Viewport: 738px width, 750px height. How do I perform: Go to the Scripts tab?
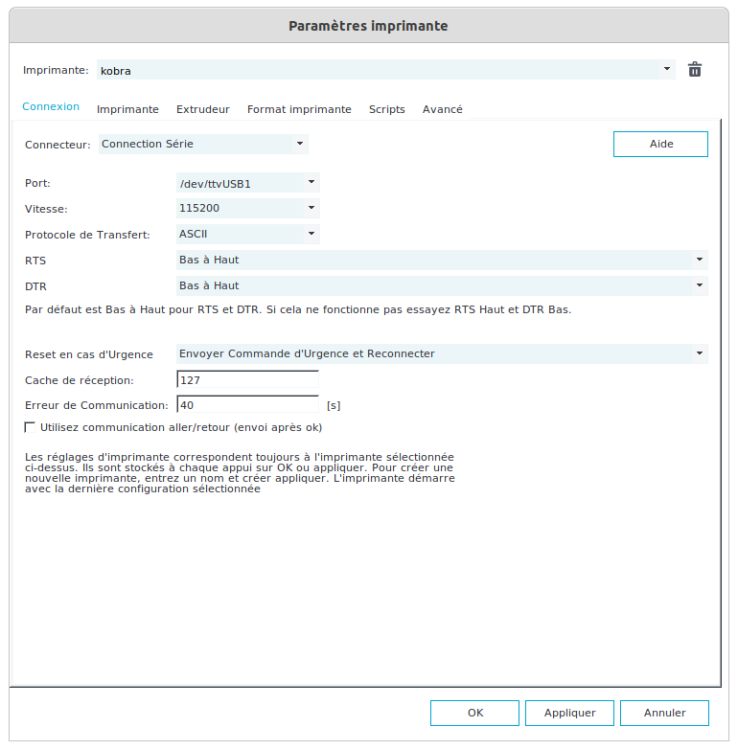point(387,110)
